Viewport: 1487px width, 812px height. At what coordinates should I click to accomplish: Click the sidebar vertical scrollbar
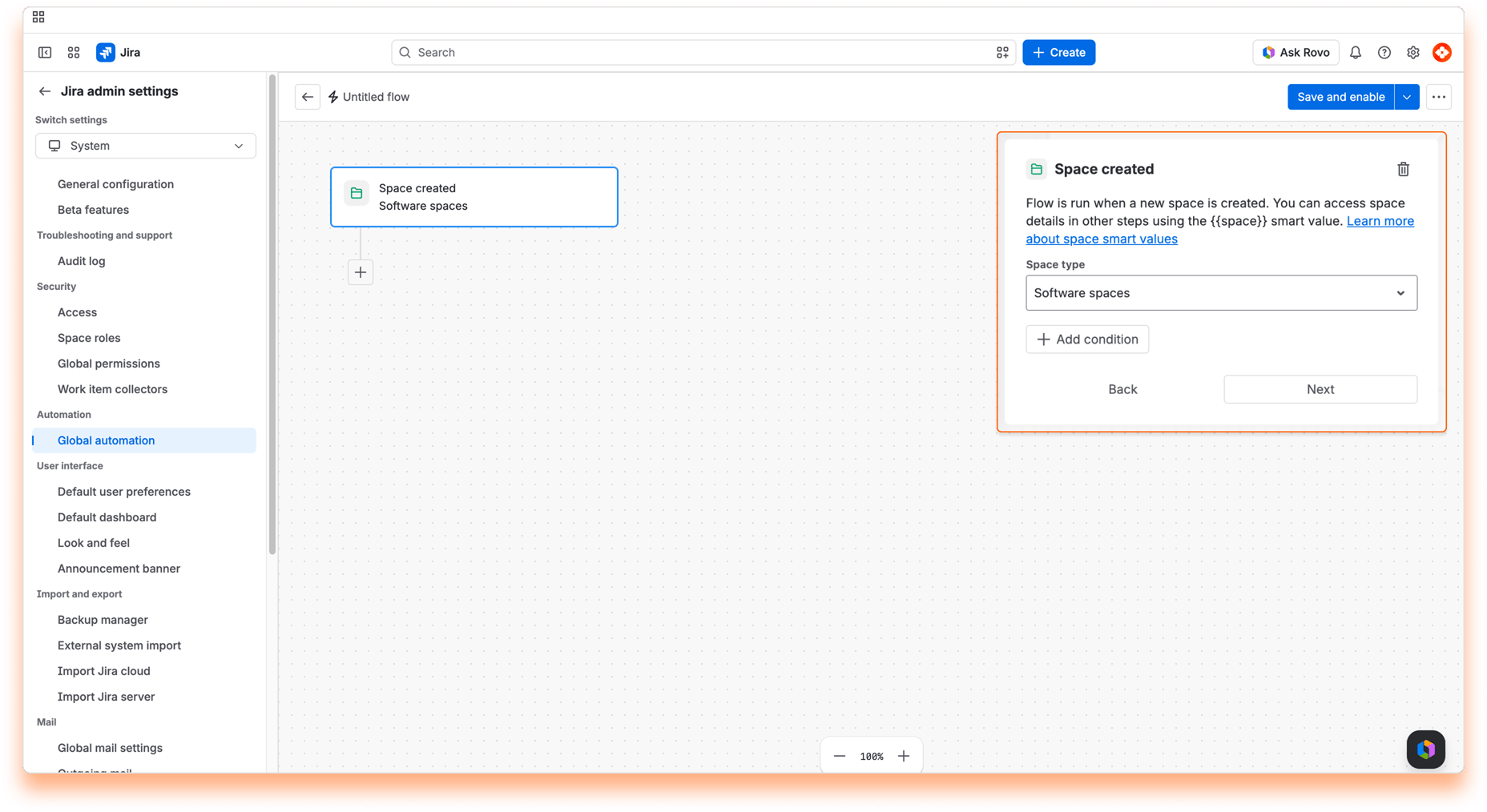(x=272, y=314)
